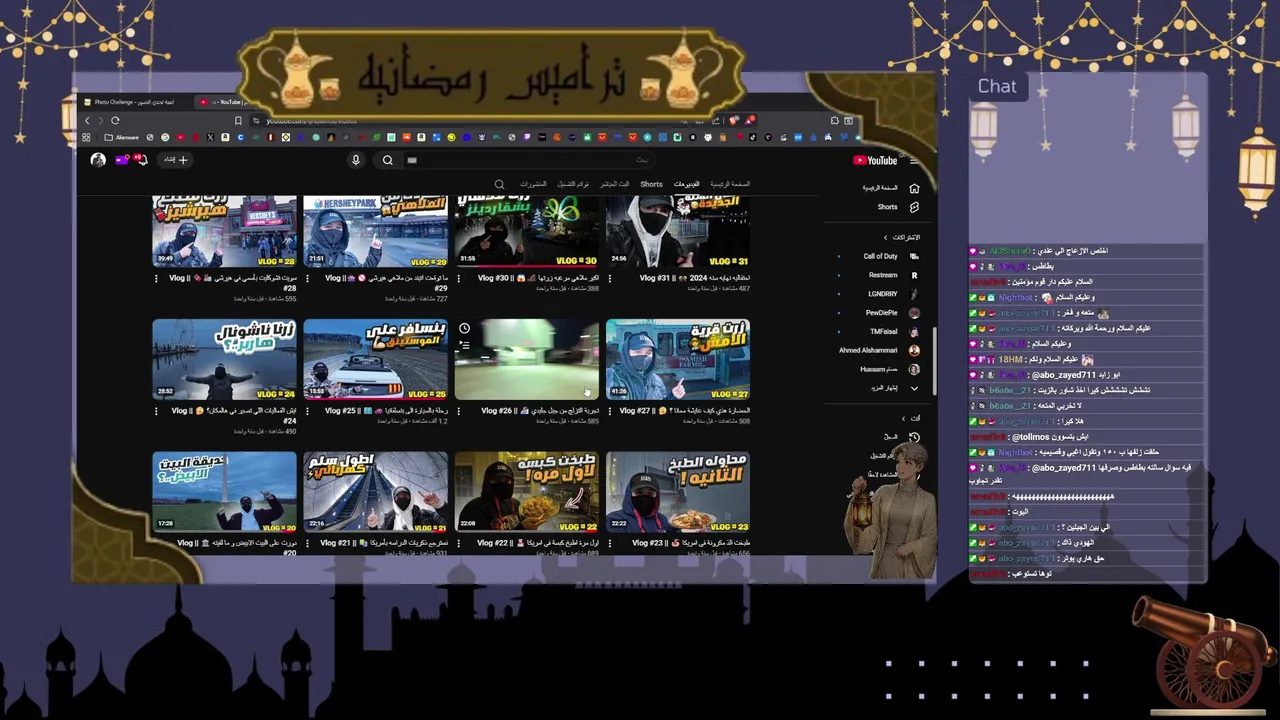The image size is (1280, 720).
Task: Open watch history clock icon in sidebar
Action: tap(914, 437)
